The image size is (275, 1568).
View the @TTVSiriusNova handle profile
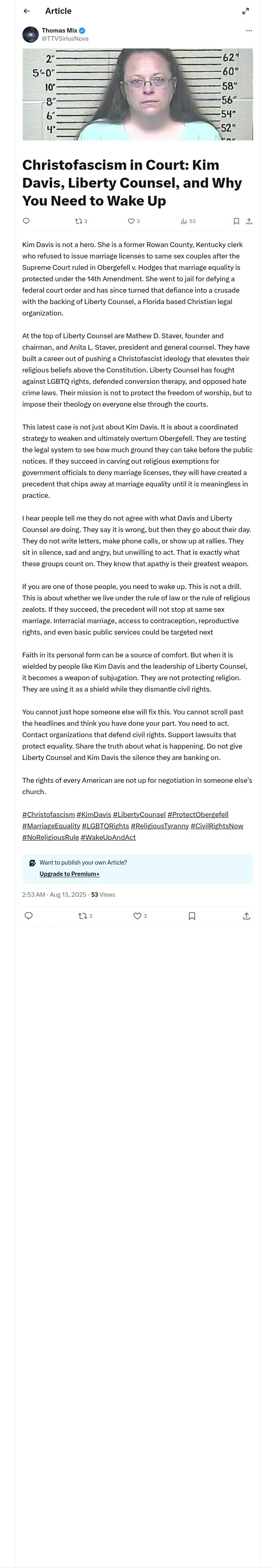point(65,38)
